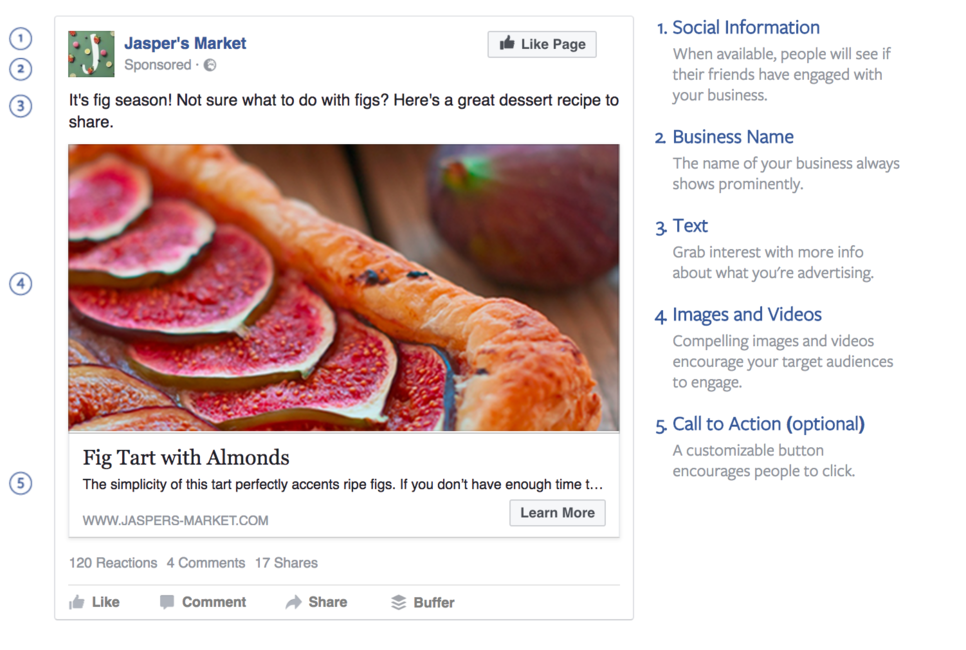Screen dimensions: 966x650
Task: Click the Comment speech bubble icon
Action: point(167,602)
